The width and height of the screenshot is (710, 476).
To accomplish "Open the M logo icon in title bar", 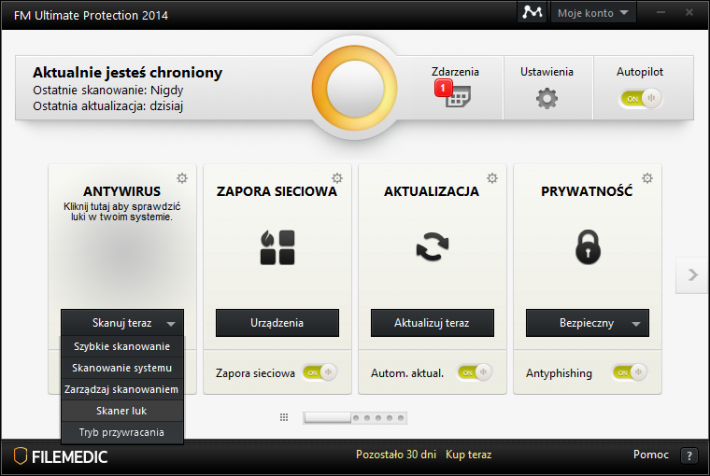I will tap(532, 12).
